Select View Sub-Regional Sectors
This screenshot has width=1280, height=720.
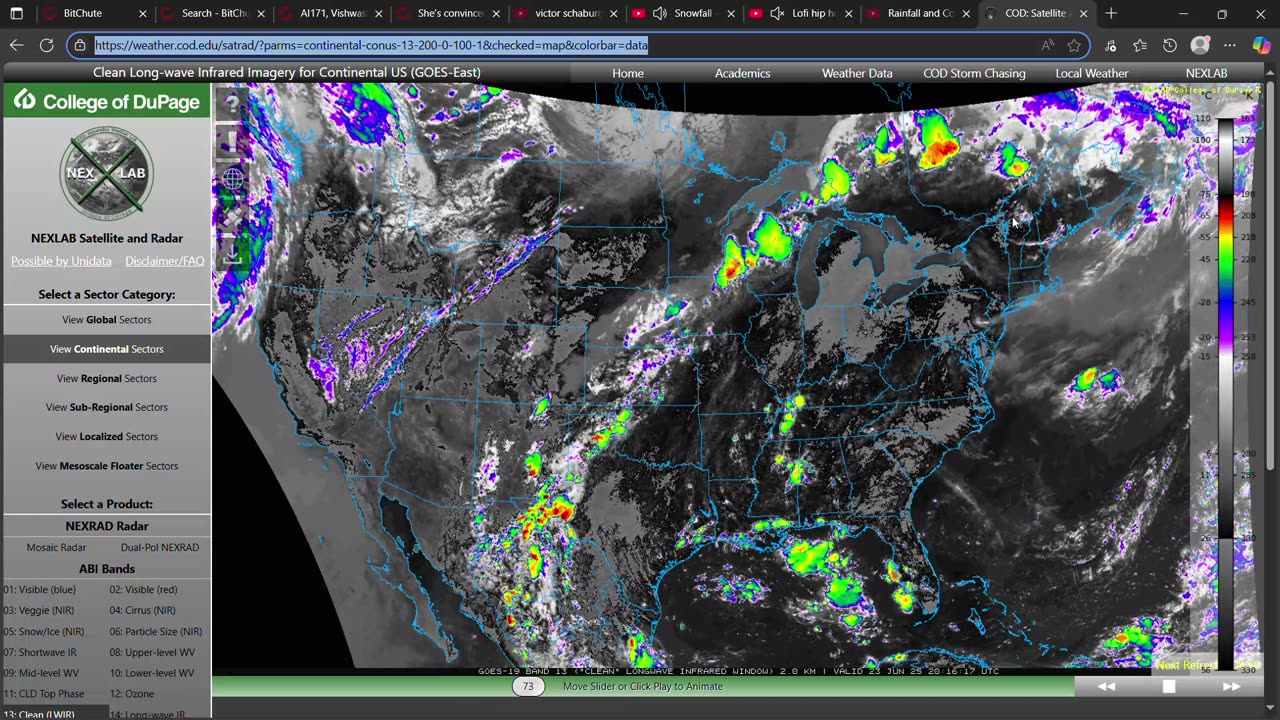coord(107,407)
